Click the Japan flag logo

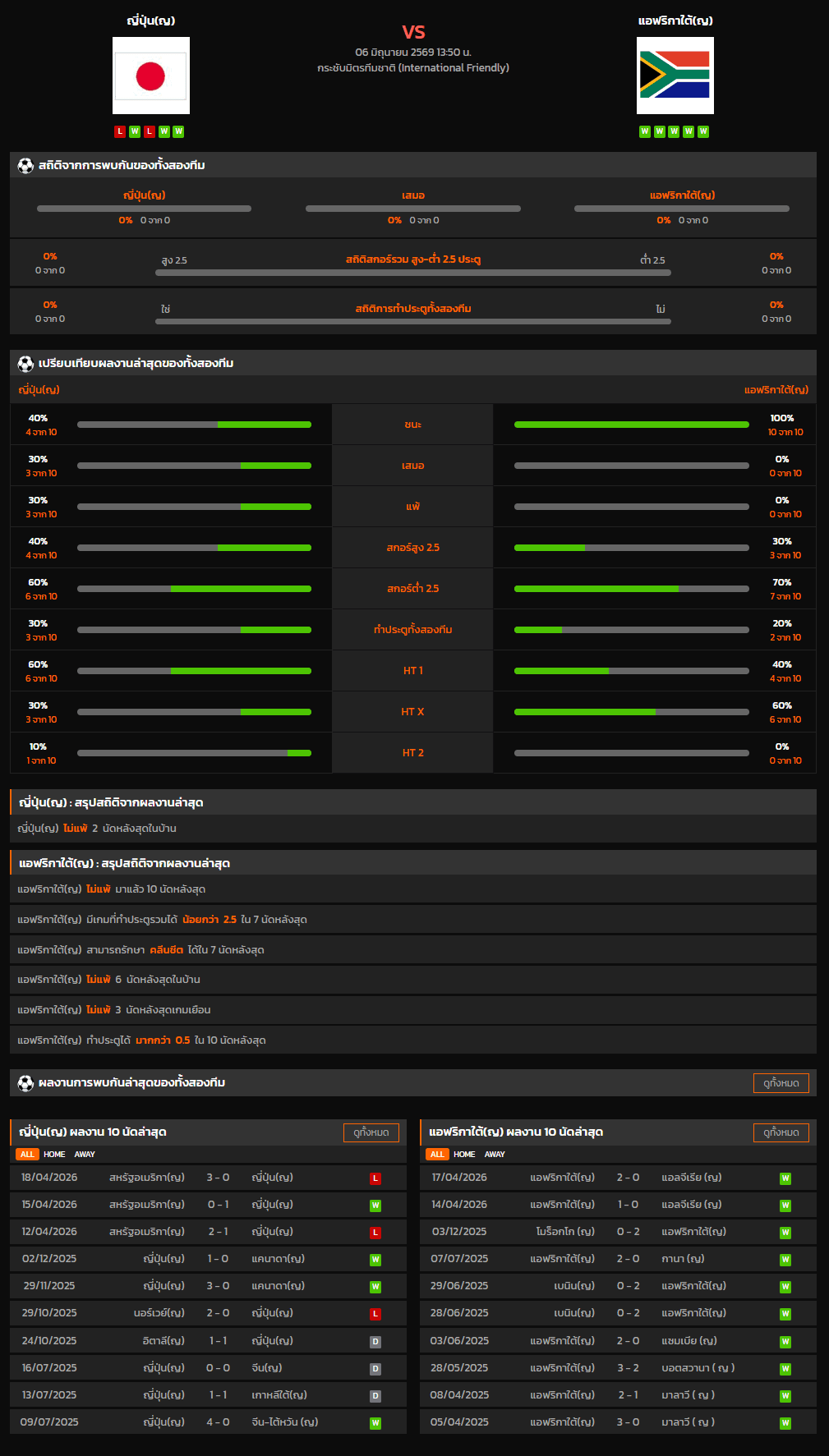click(151, 76)
